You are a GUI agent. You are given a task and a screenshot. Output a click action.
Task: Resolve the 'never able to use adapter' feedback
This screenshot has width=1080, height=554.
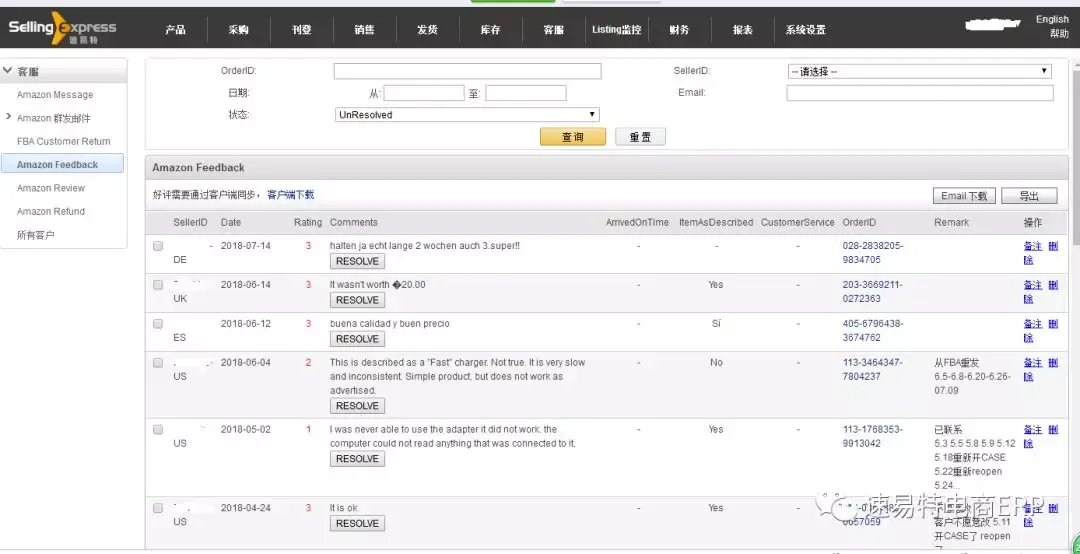pos(357,459)
